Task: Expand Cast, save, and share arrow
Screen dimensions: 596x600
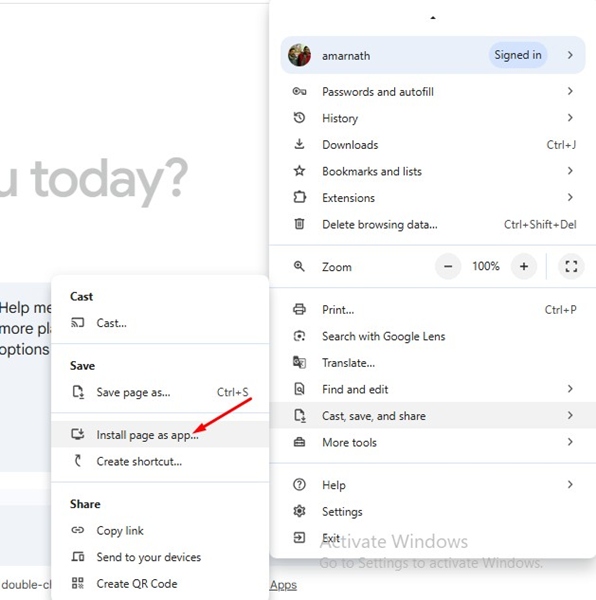Action: click(x=570, y=415)
